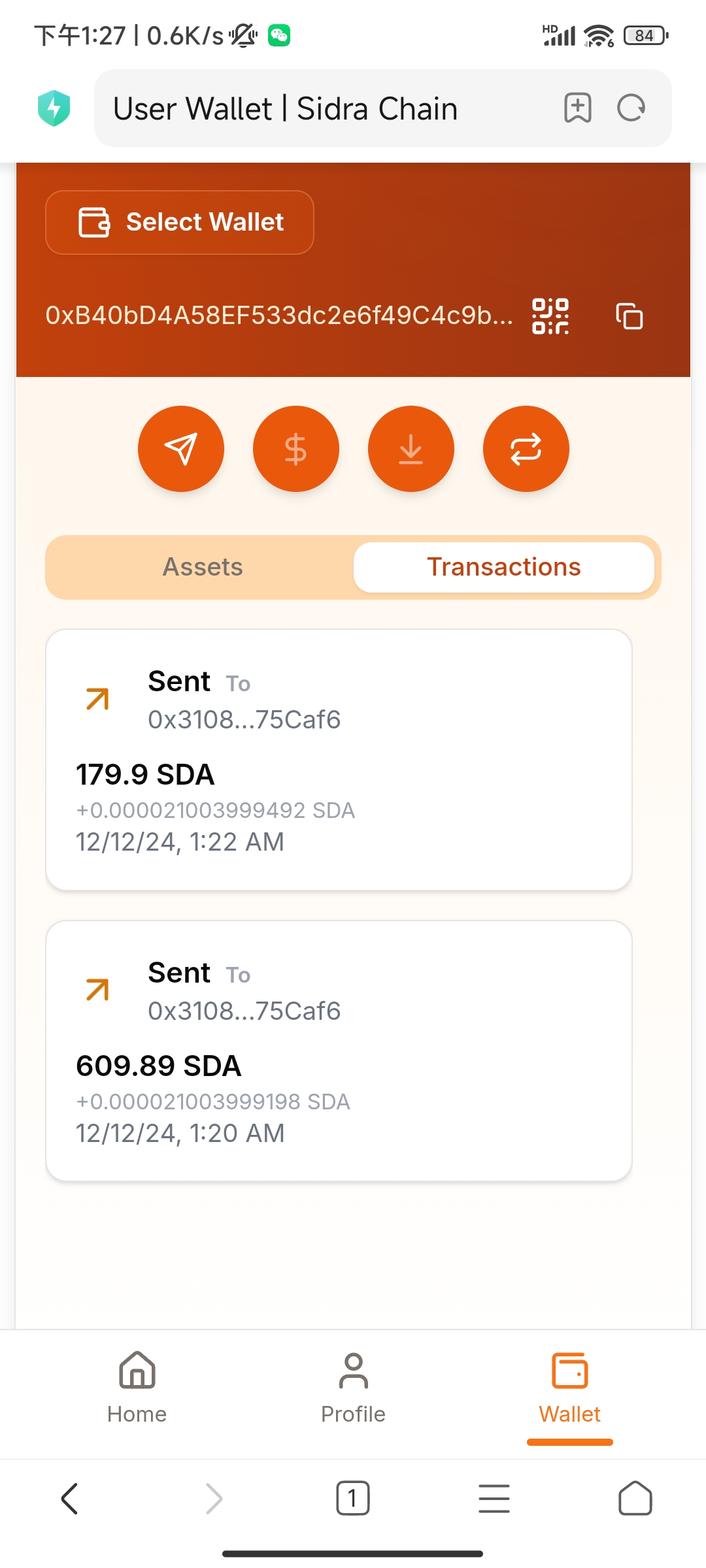Open the Select Wallet chooser

tap(180, 222)
